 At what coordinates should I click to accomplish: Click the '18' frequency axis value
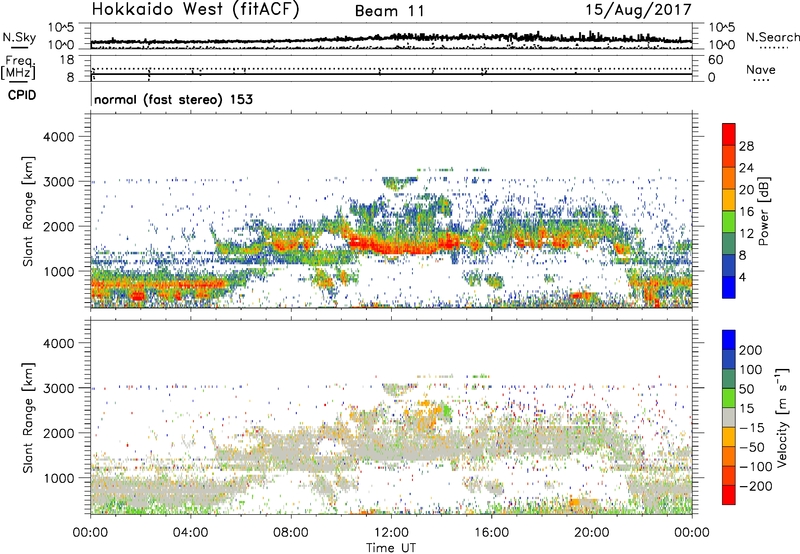[x=67, y=60]
